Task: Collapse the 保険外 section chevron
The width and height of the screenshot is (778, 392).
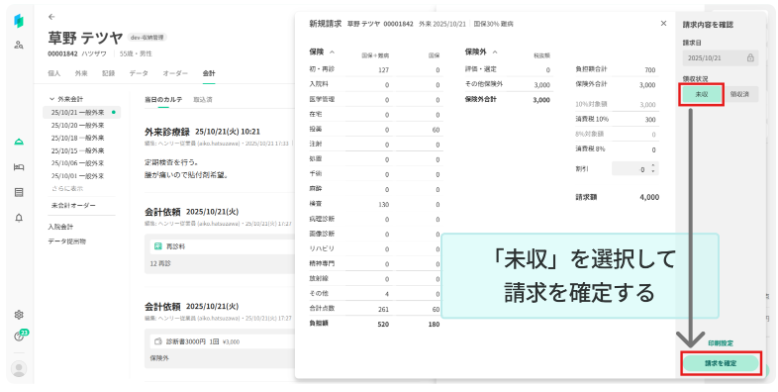Action: pos(495,52)
